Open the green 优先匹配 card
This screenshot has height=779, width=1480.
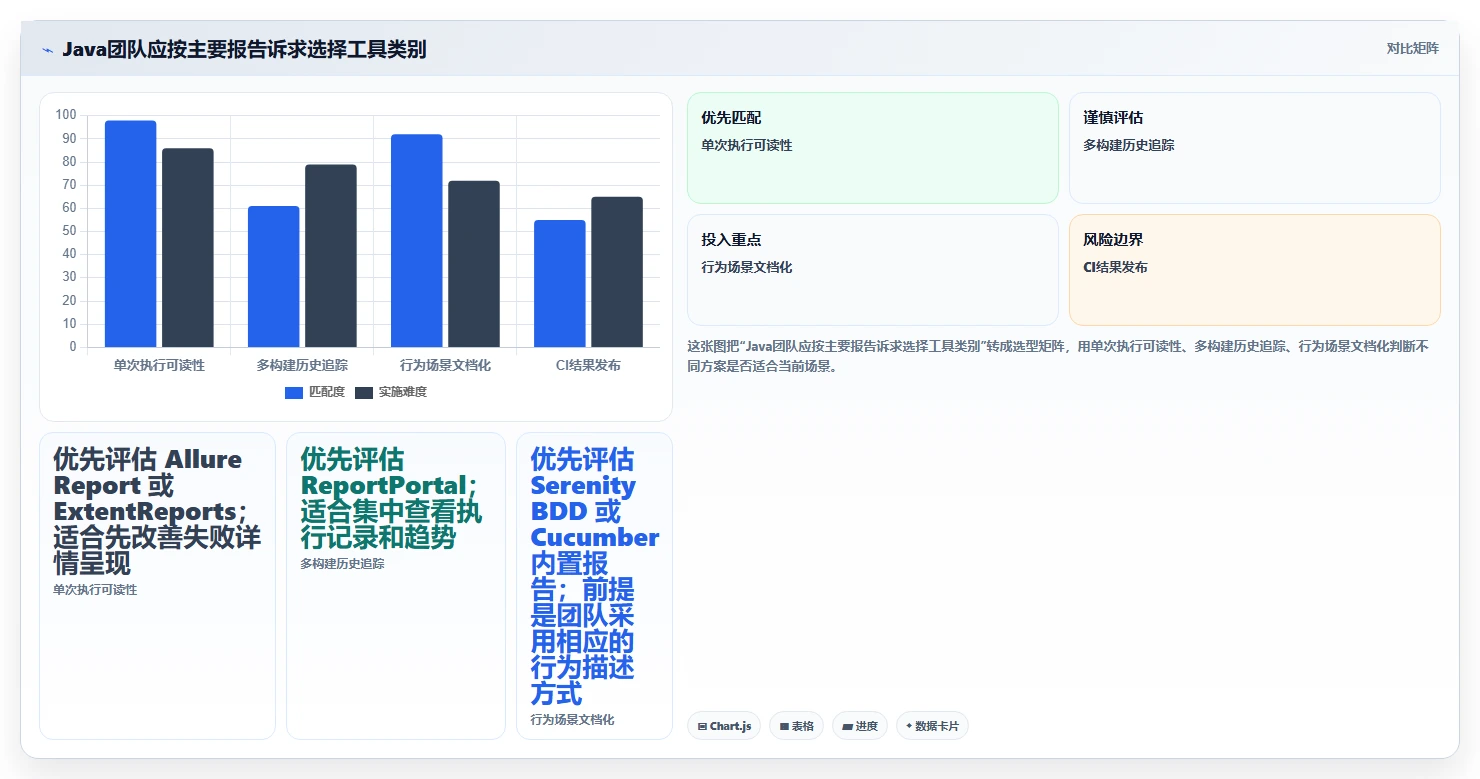tap(873, 148)
